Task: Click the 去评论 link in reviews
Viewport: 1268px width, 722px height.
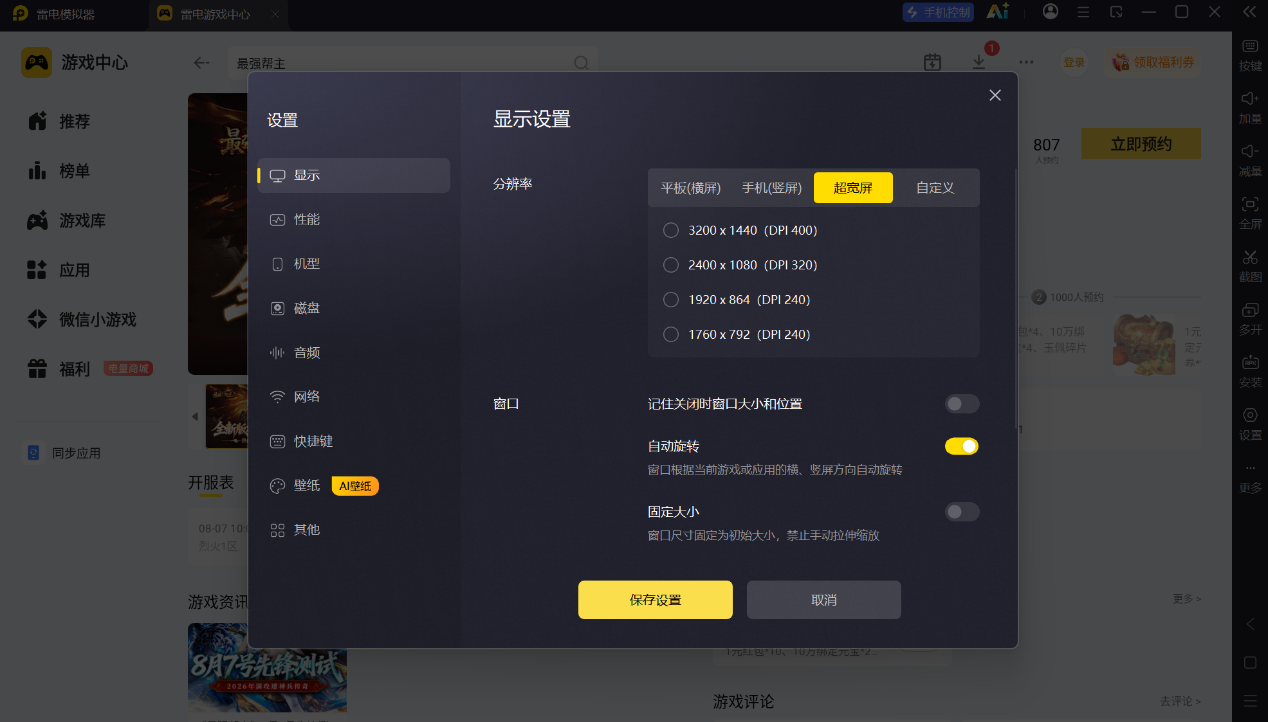Action: (x=1180, y=702)
